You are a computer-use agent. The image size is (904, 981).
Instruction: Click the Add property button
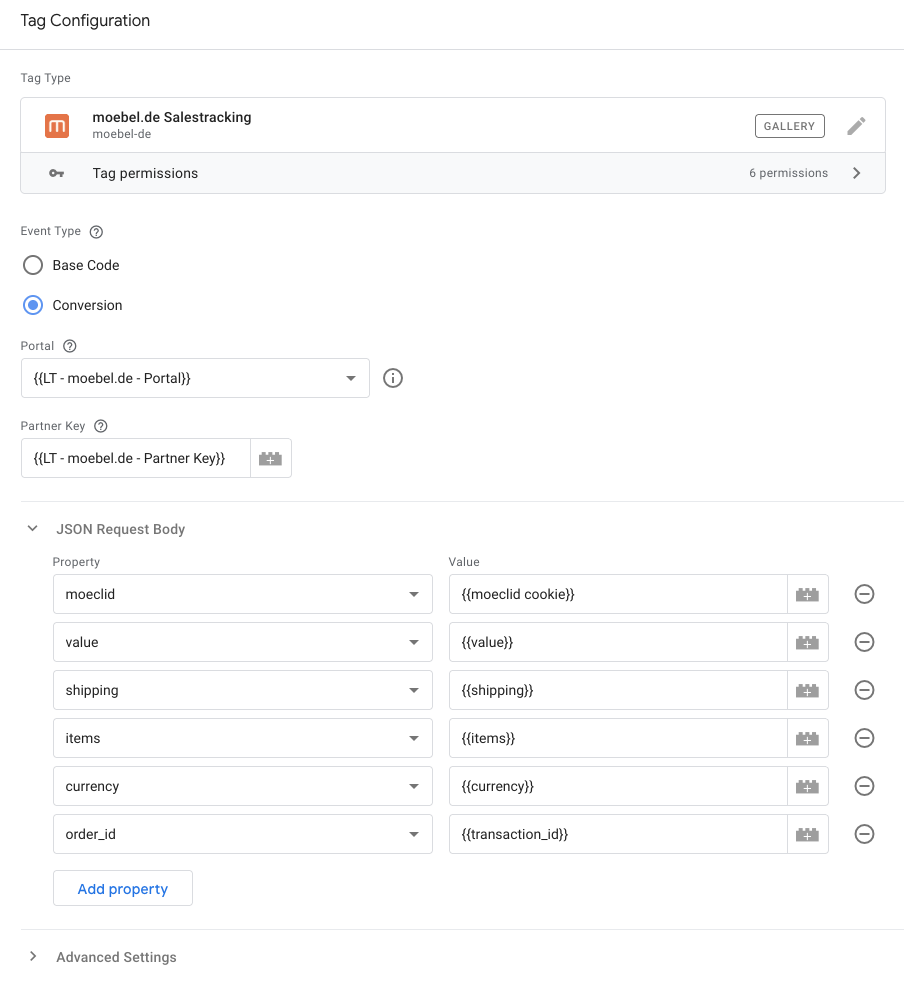click(123, 888)
